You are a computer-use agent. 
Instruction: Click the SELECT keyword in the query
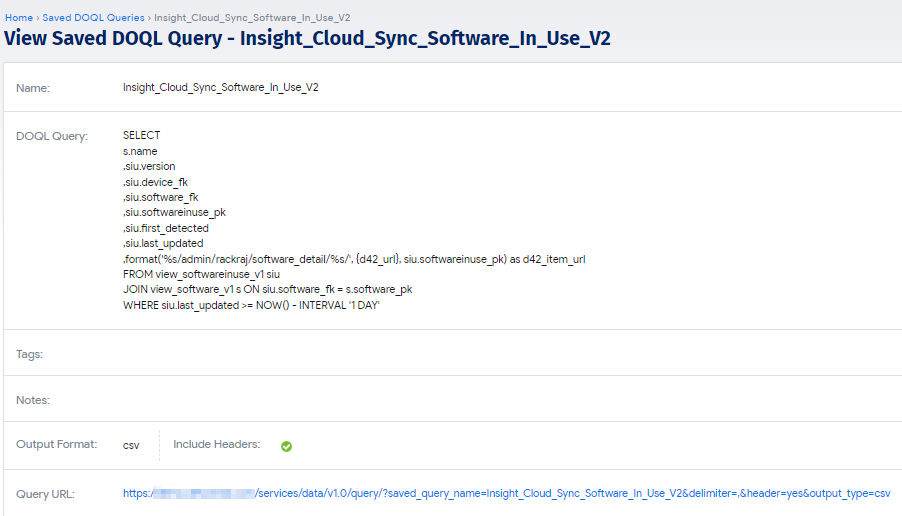(141, 135)
